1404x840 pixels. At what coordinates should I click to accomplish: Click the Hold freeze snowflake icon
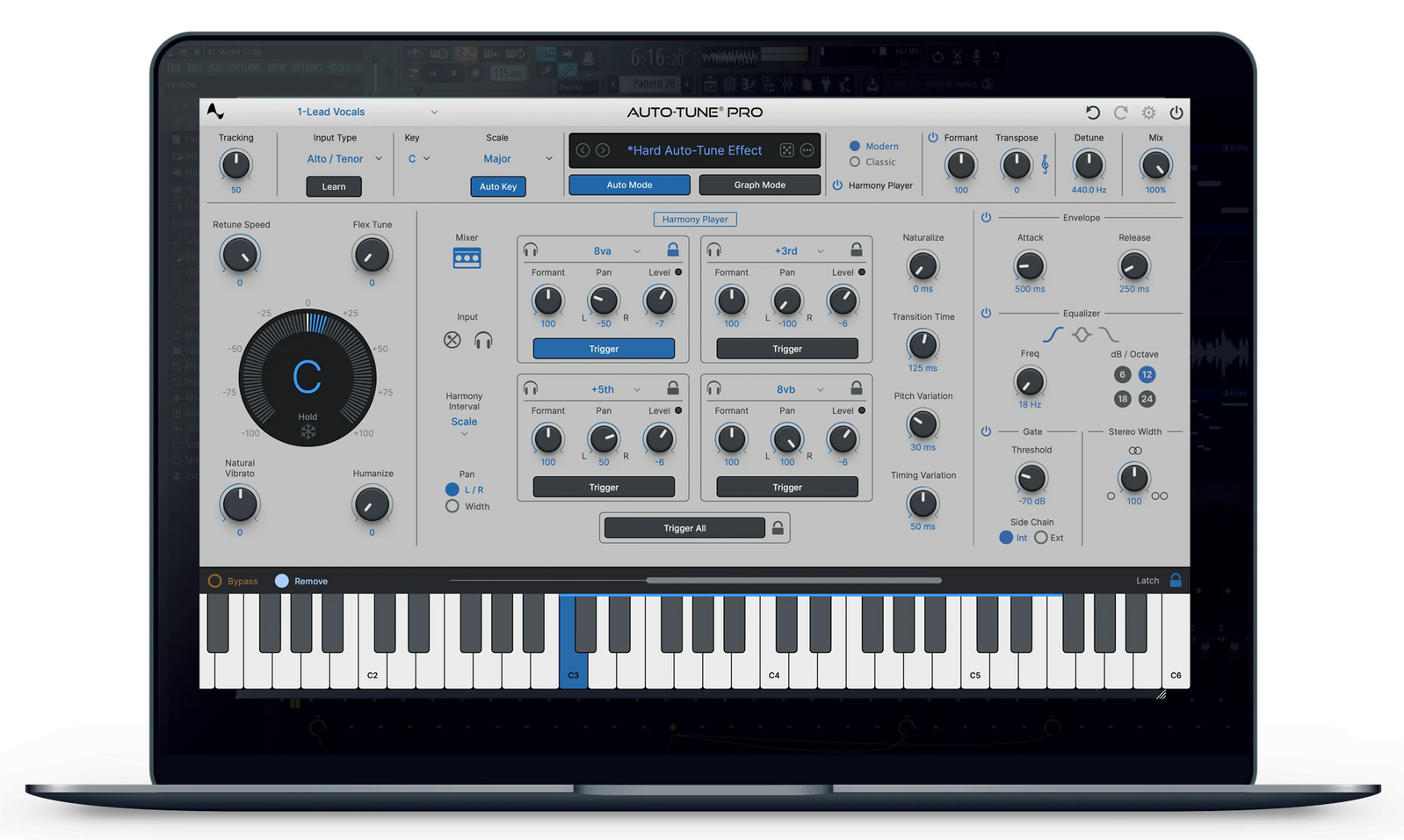[x=308, y=431]
